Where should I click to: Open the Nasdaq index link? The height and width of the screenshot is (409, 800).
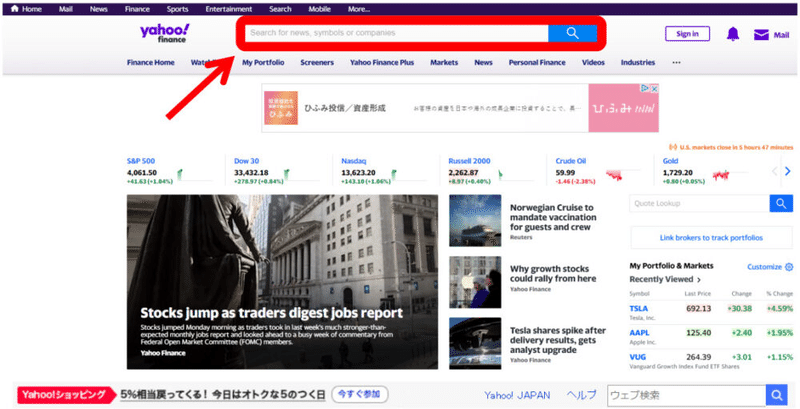354,161
